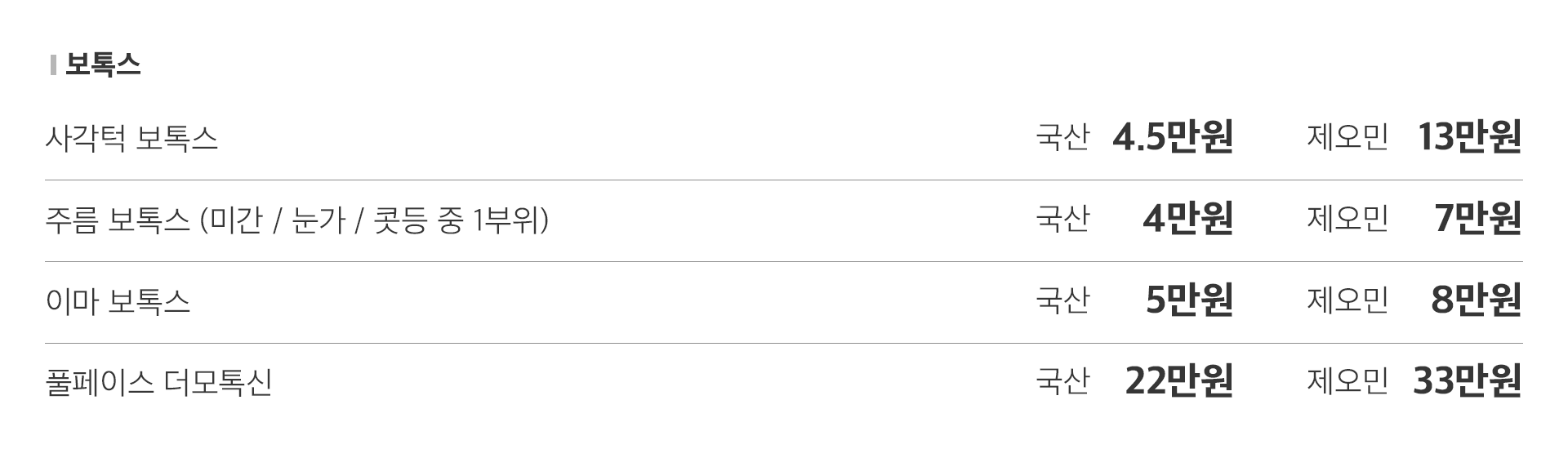Click 제오민 label in 풀페이스 더모톡신 row
This screenshot has width=1568, height=449.
coord(1347,382)
